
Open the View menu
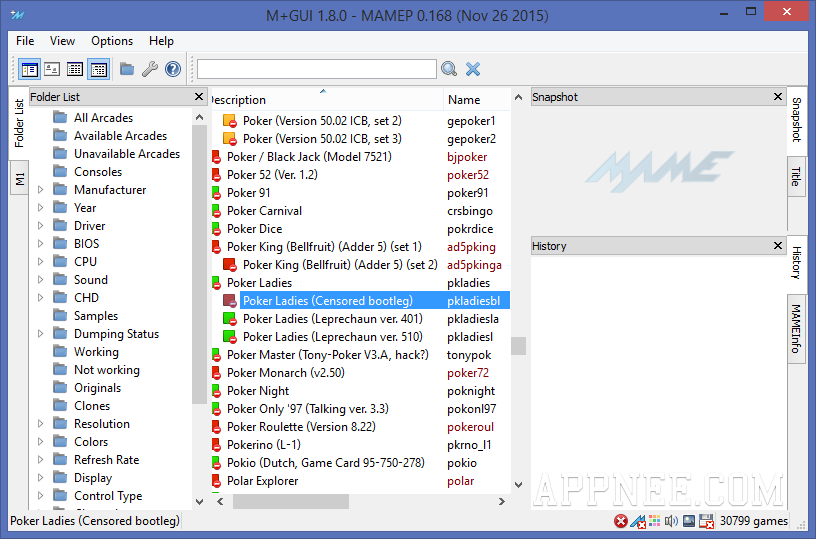pos(62,41)
